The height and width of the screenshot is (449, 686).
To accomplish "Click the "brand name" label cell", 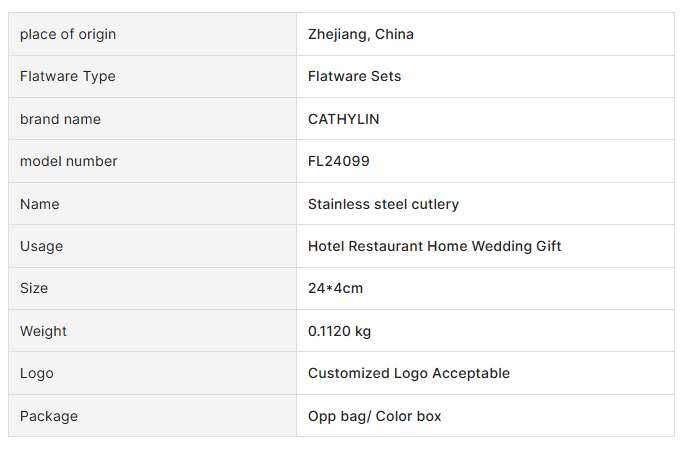I will coord(60,119).
